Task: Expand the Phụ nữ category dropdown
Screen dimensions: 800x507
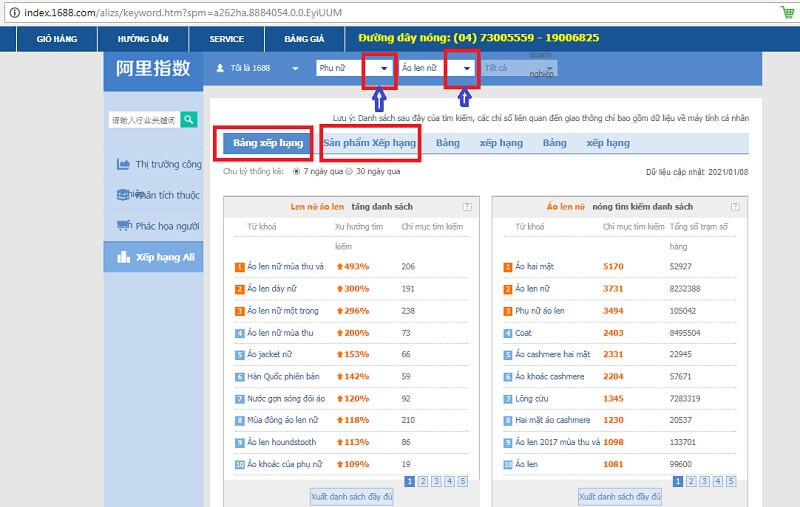Action: click(384, 68)
